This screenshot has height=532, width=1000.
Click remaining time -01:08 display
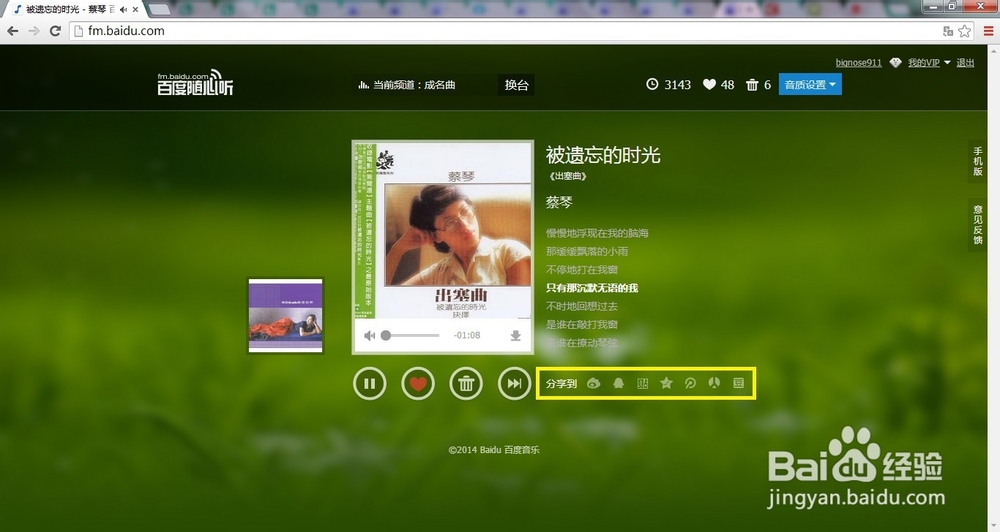click(x=467, y=336)
